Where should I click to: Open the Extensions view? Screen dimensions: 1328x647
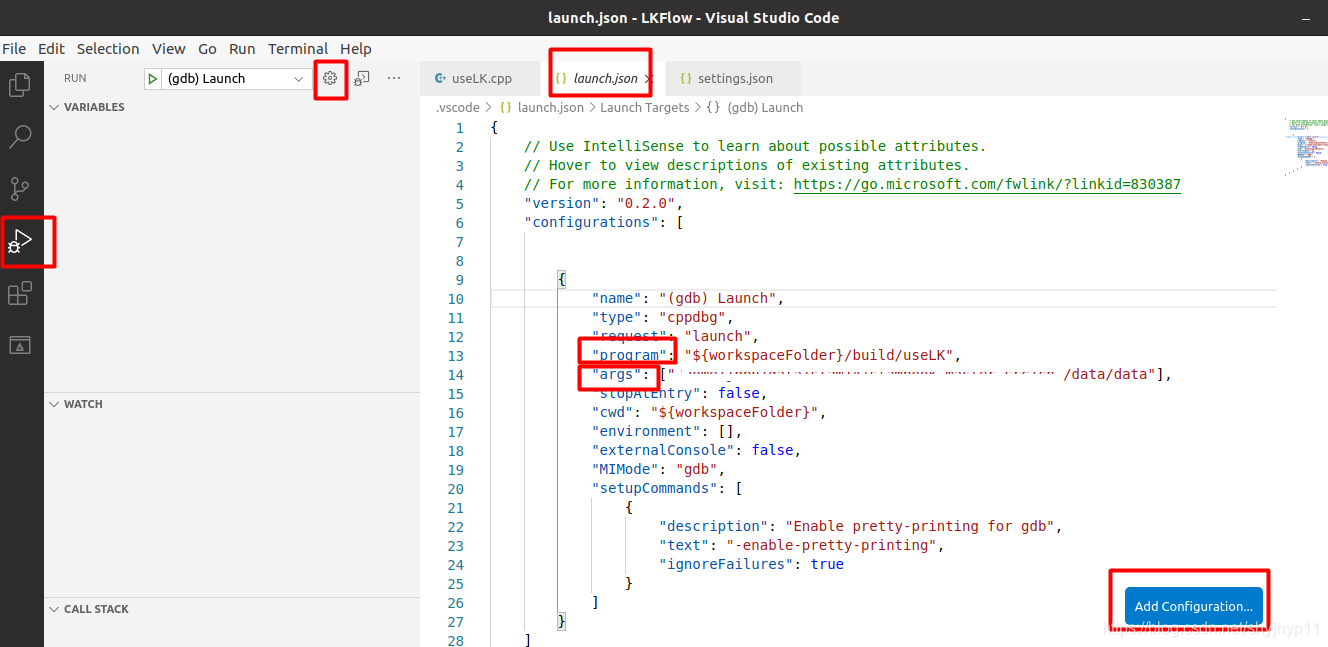20,293
